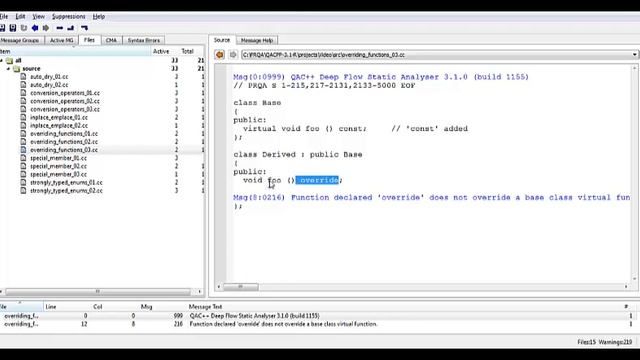Screen dimensions: 640x360
Task: Click 'class Derived : public Base' line
Action: tap(298, 155)
